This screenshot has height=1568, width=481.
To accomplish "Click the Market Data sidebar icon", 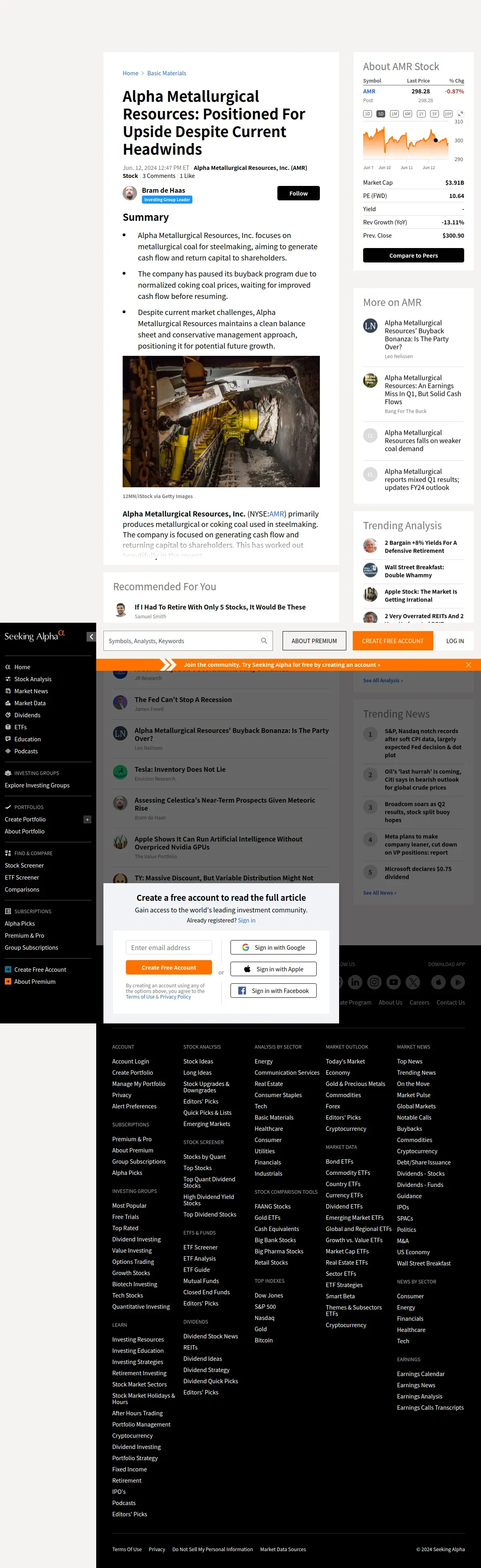I will [x=8, y=703].
